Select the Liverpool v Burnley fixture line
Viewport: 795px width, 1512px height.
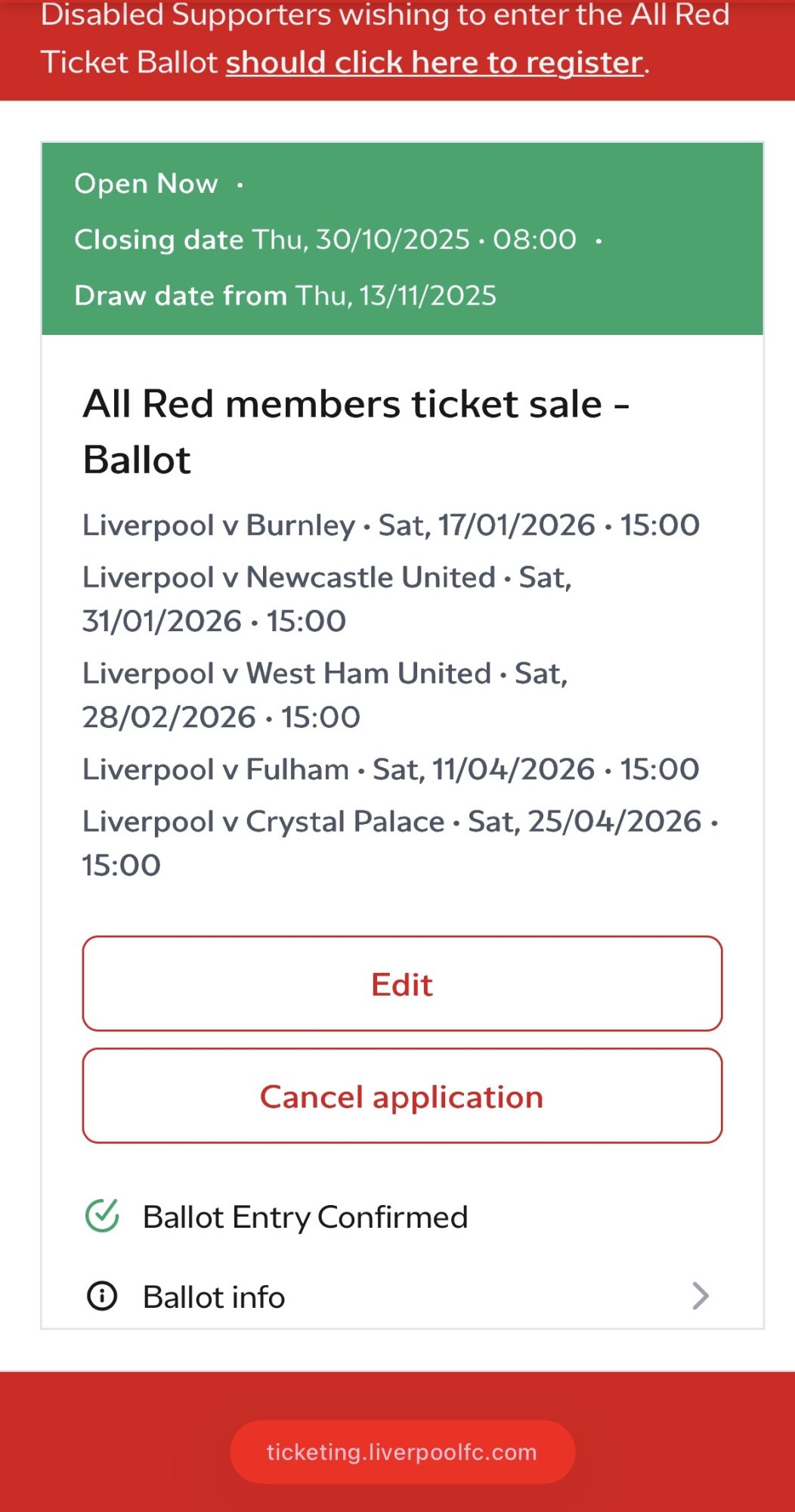391,525
